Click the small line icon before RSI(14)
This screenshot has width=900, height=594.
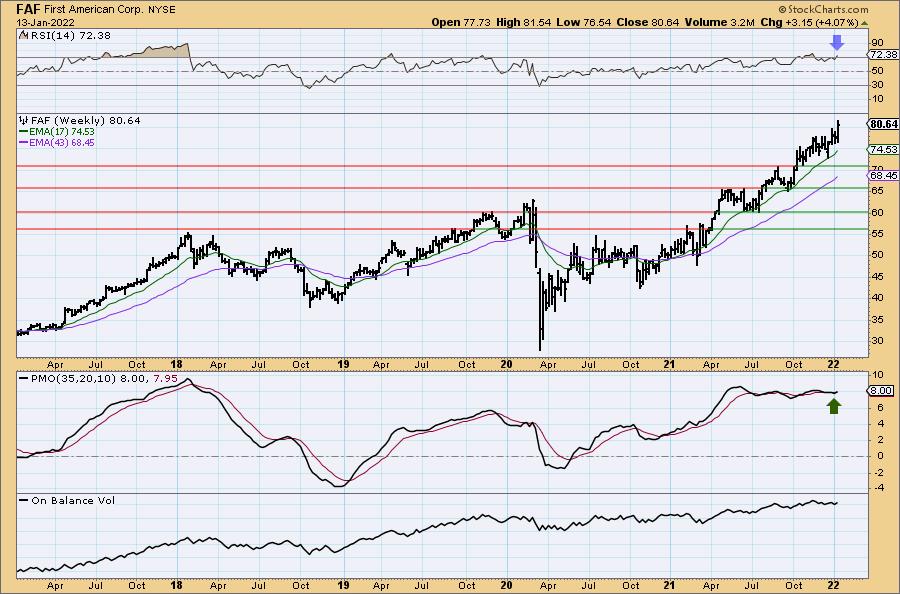pos(23,36)
